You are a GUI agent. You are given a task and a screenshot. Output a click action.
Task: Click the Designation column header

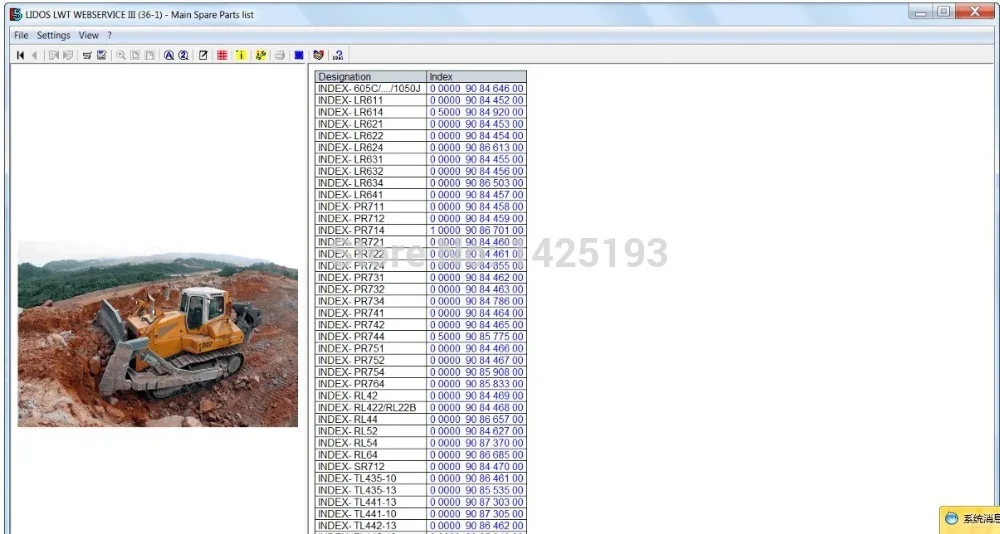point(371,77)
